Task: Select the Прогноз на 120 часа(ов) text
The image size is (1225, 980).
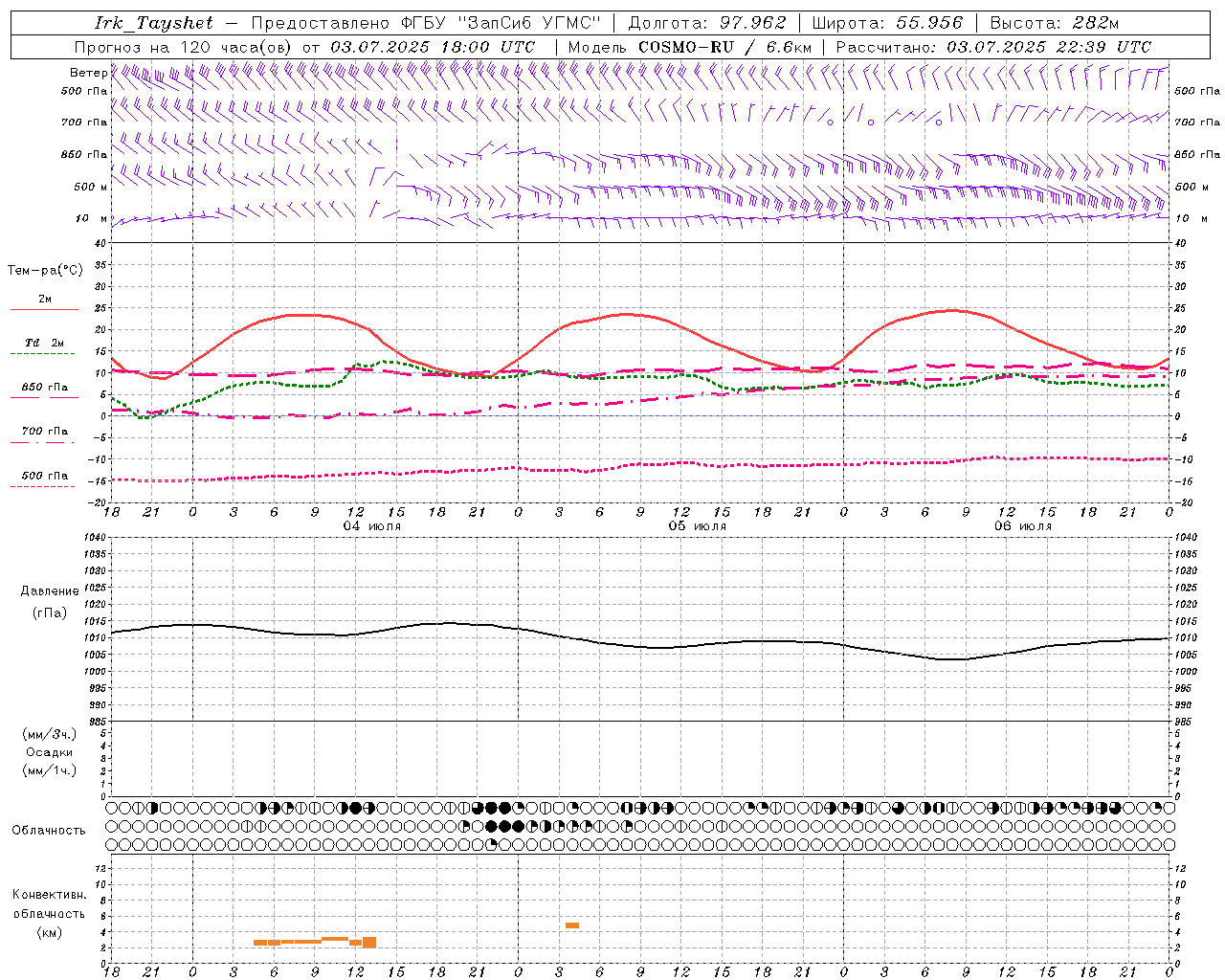Action: click(184, 47)
